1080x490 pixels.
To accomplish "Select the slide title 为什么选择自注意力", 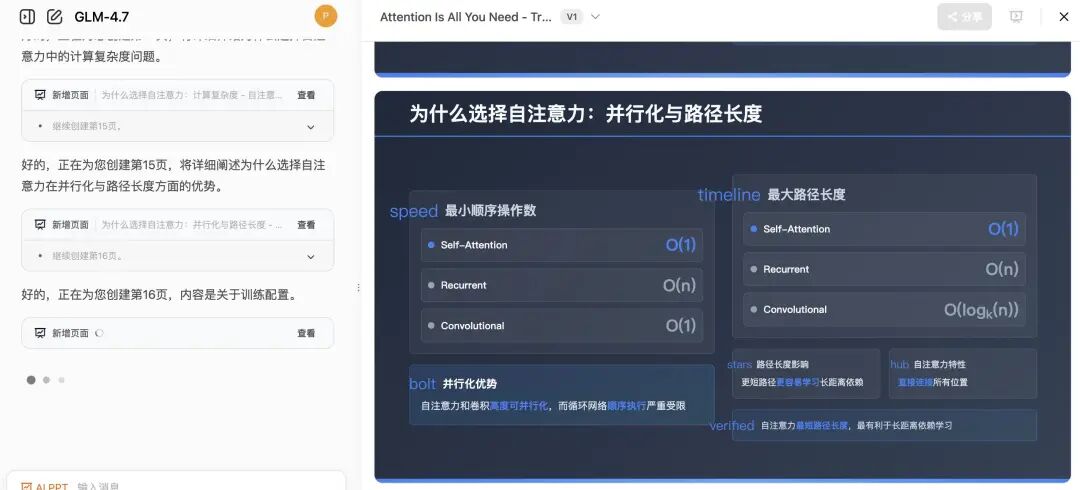I will (x=585, y=114).
